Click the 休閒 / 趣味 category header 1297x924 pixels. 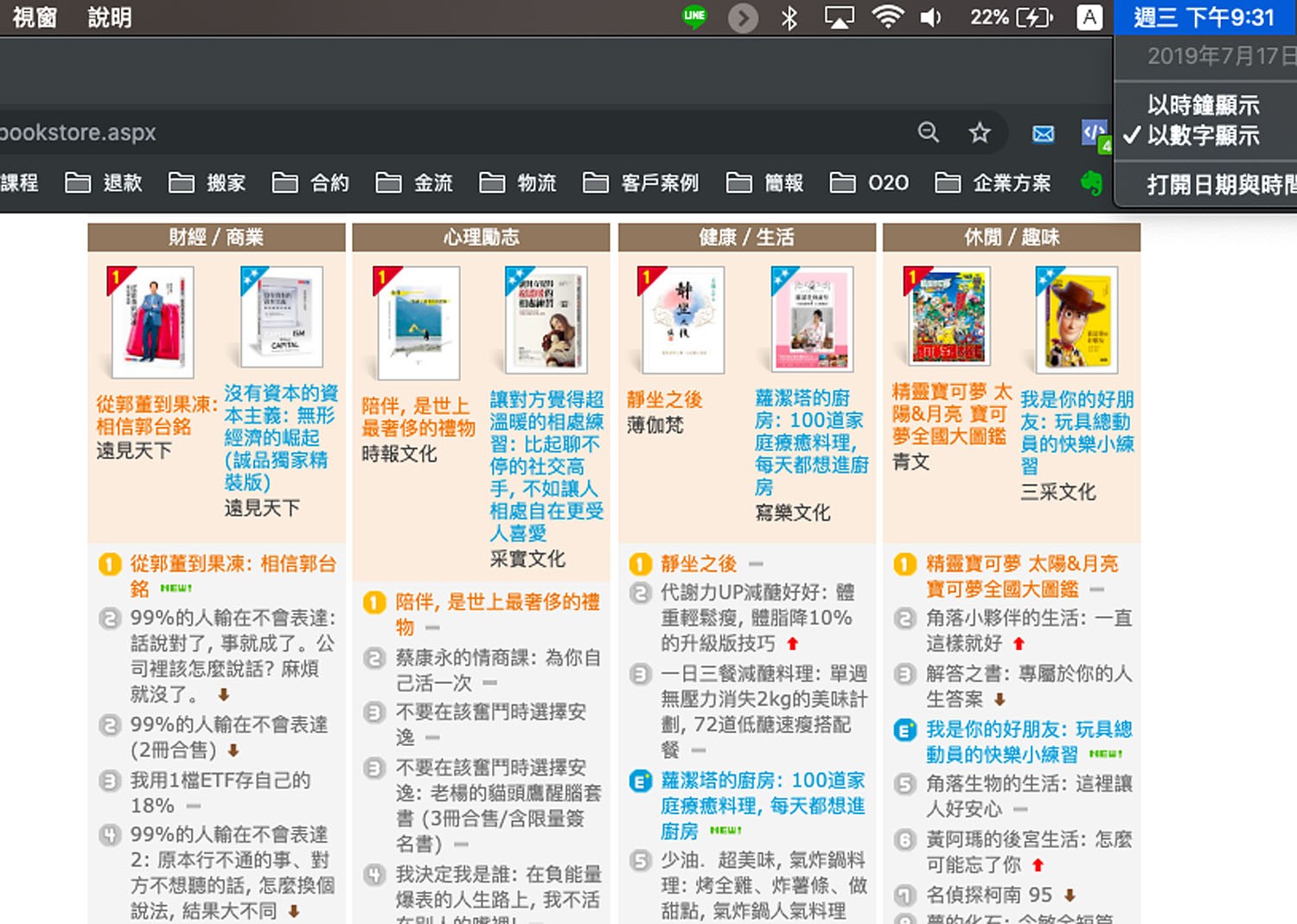click(x=1012, y=237)
